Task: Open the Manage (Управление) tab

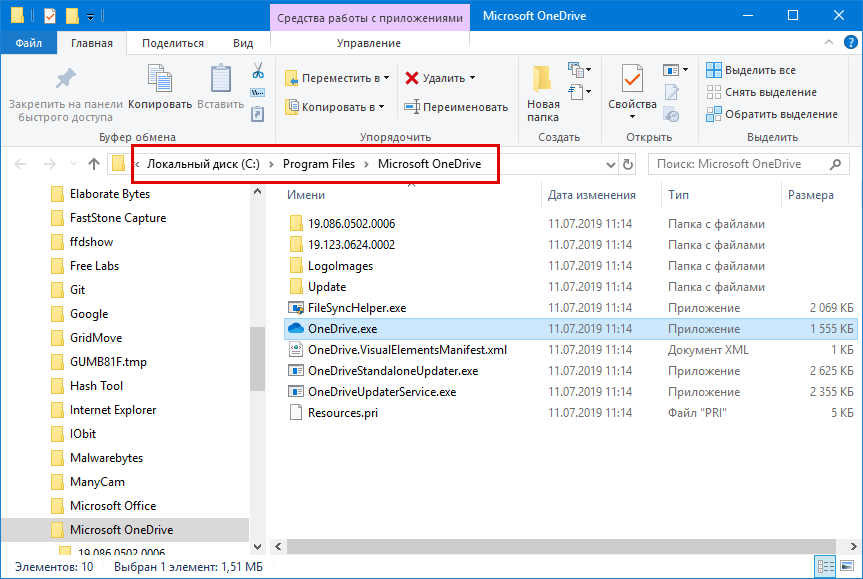Action: click(x=369, y=43)
